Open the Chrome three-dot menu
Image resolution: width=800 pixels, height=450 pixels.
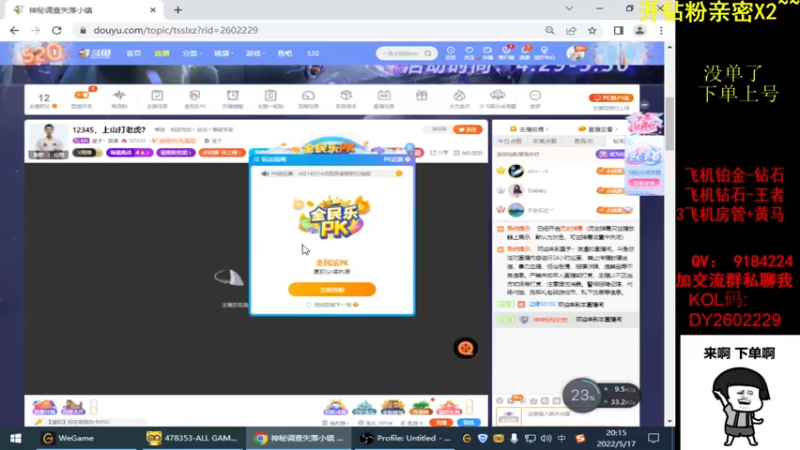pyautogui.click(x=661, y=31)
